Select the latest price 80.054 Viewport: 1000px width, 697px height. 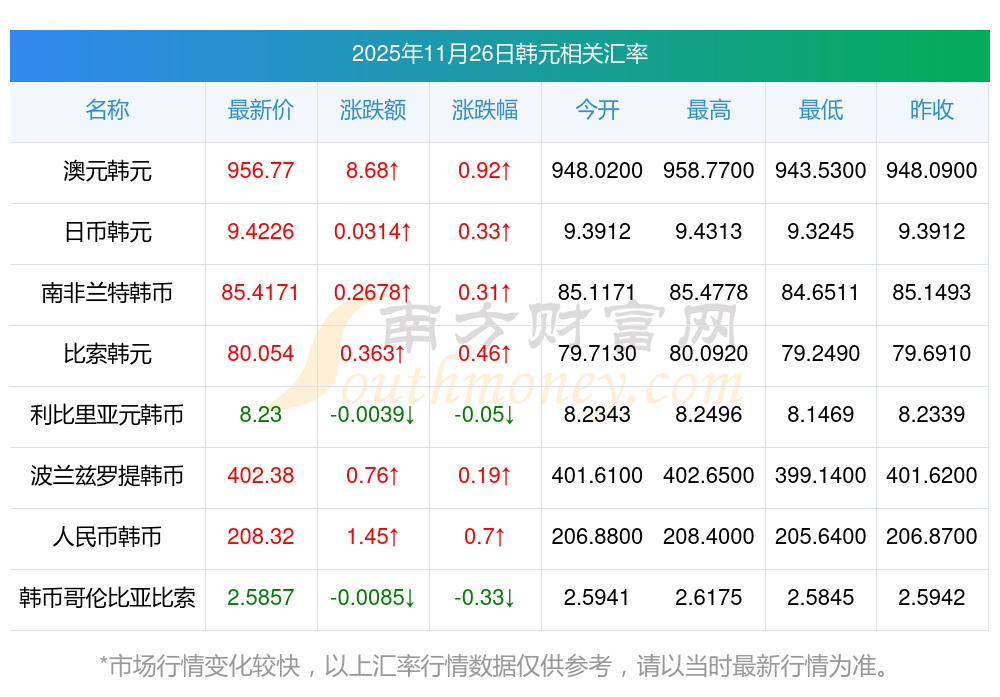260,353
